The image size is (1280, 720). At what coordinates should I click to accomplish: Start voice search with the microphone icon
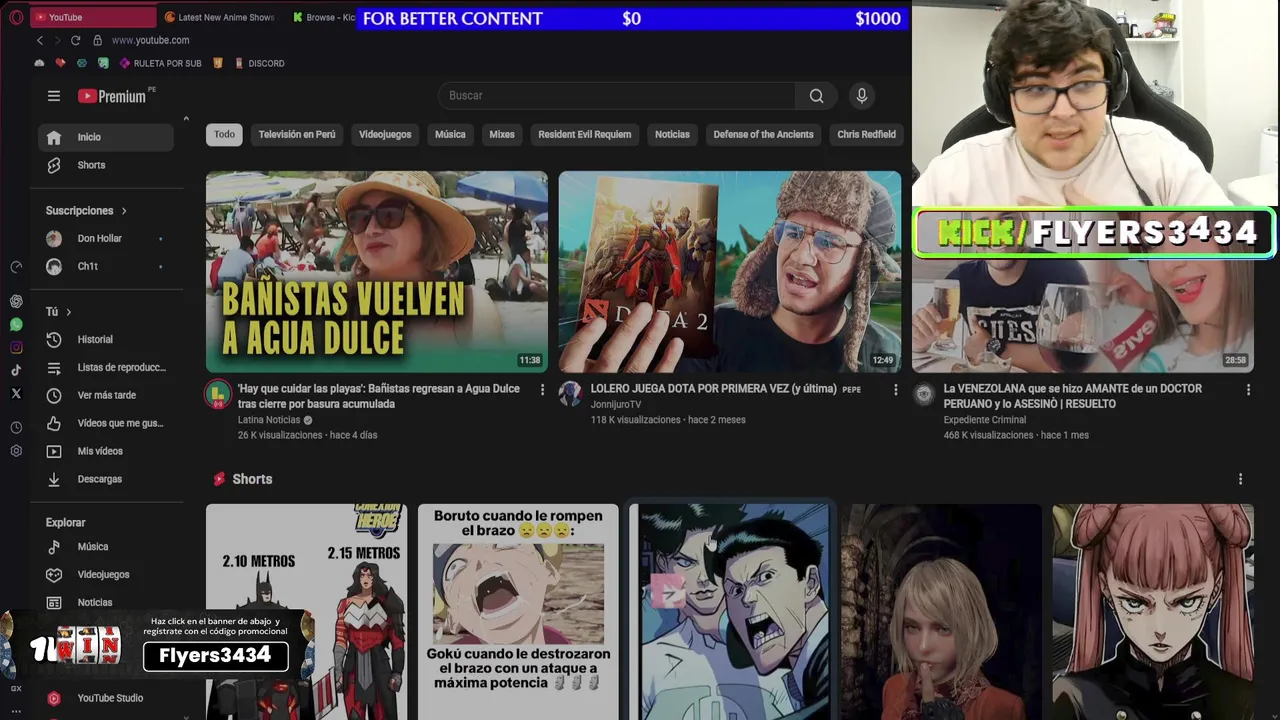pos(862,96)
